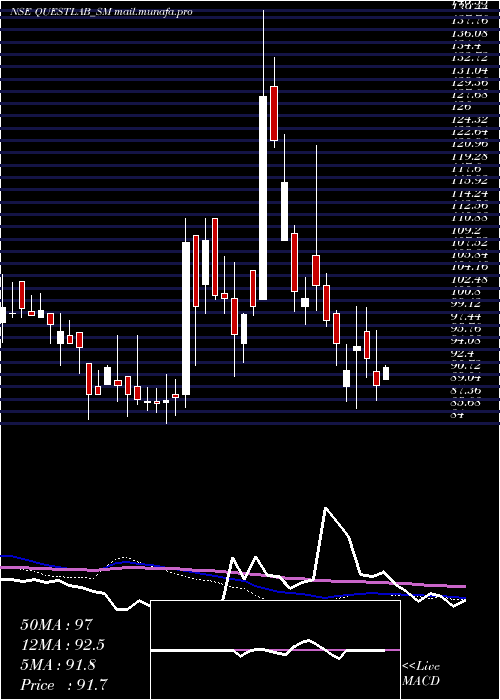Click the NSE QUESTLAB_SM chart title
This screenshot has height=700, width=500.
[x=100, y=12]
